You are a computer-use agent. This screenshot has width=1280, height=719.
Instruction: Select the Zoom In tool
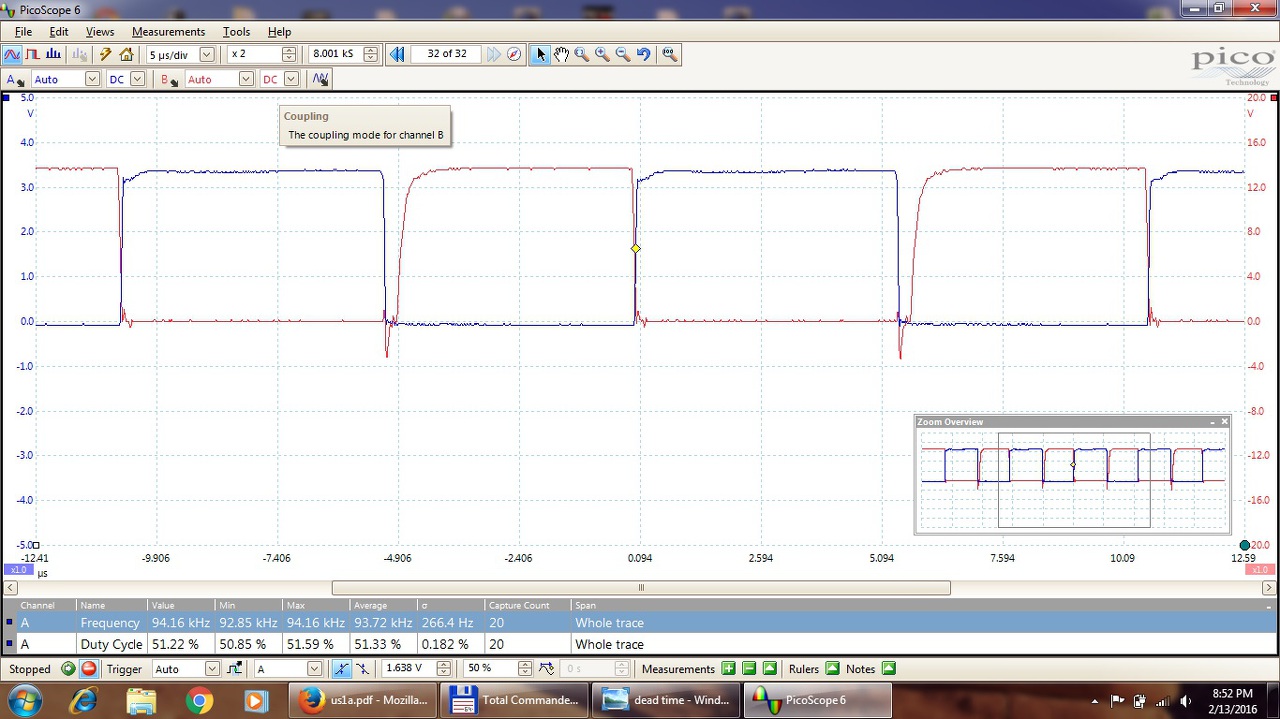602,54
